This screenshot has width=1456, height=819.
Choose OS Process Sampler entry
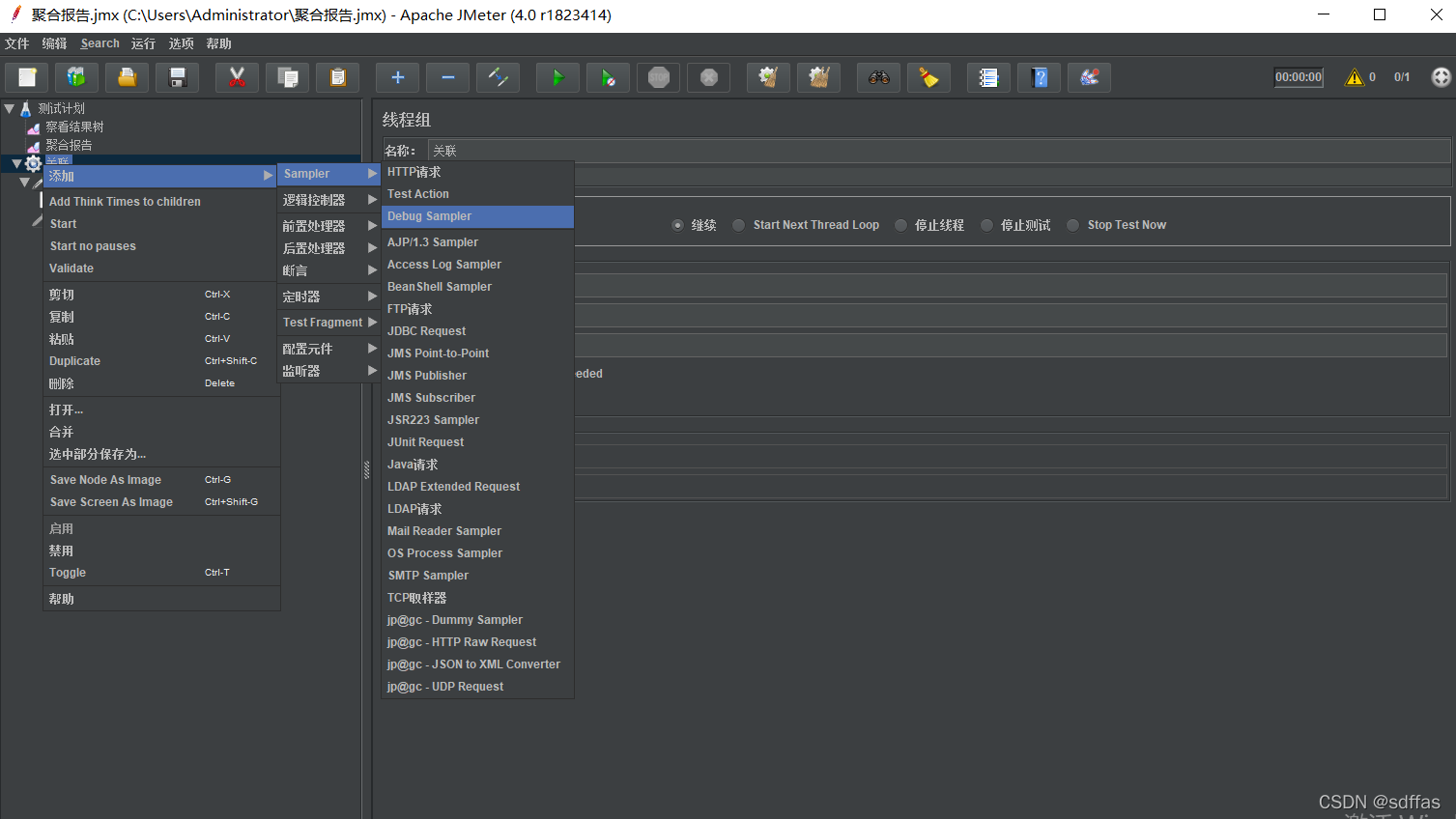(x=478, y=553)
